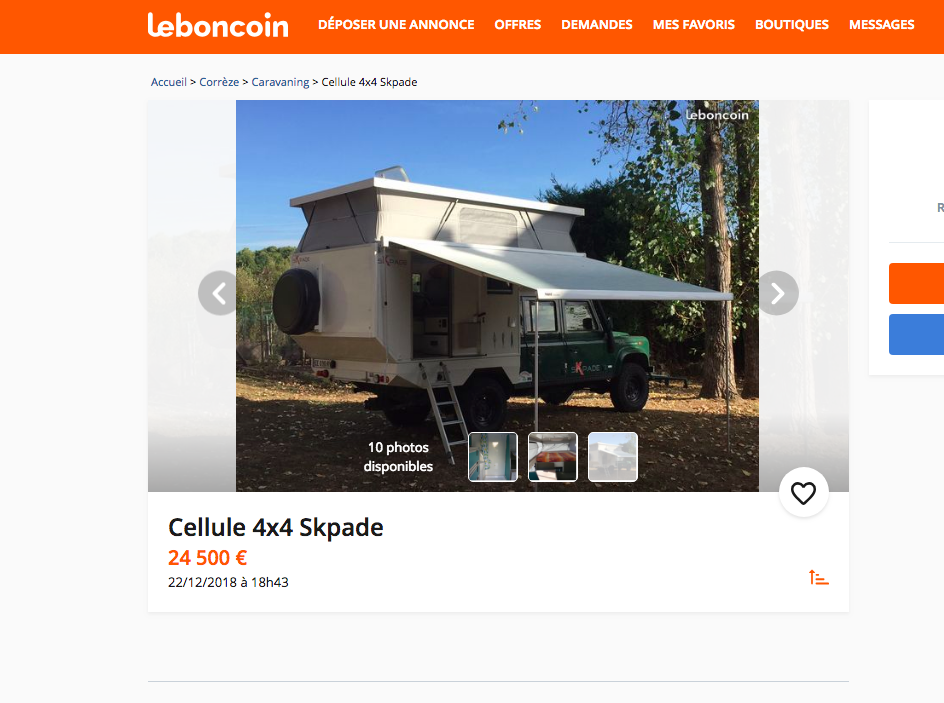
Task: Add listing to favorites with heart icon
Action: 803,493
